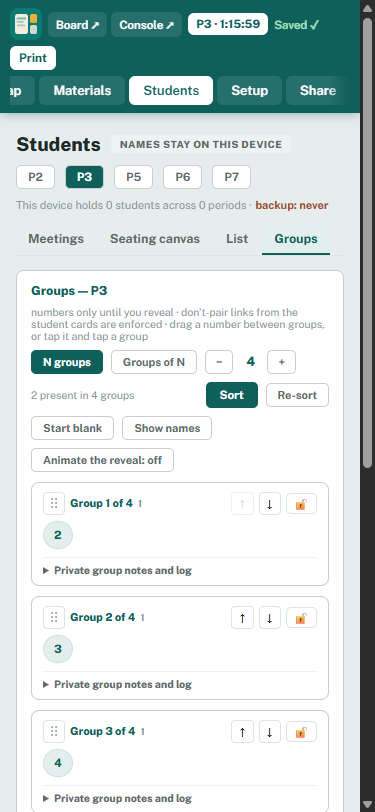Switch to Meetings sub-tab
This screenshot has width=375, height=812.
(x=56, y=239)
